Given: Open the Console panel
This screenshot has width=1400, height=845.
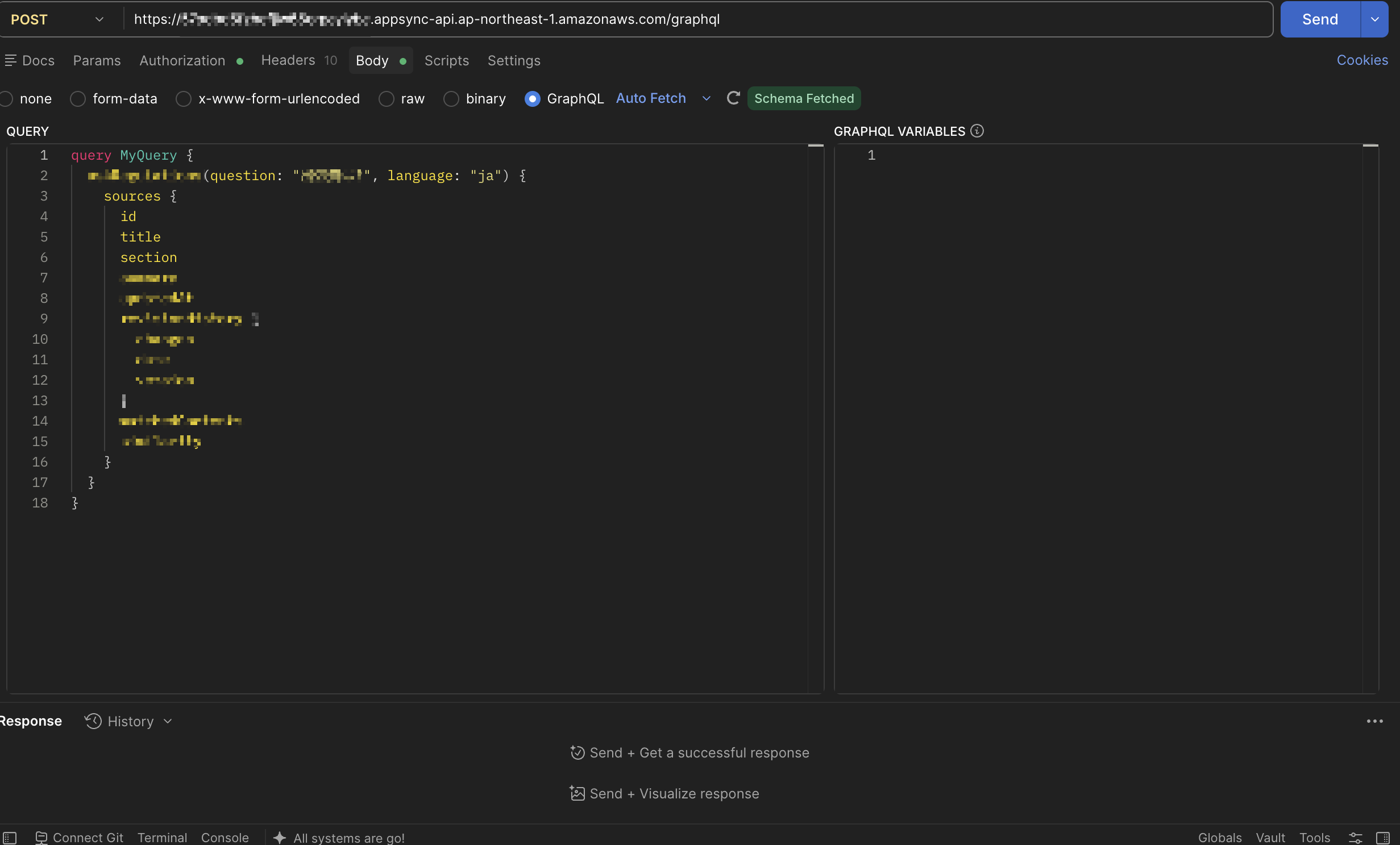Looking at the screenshot, I should coord(225,838).
